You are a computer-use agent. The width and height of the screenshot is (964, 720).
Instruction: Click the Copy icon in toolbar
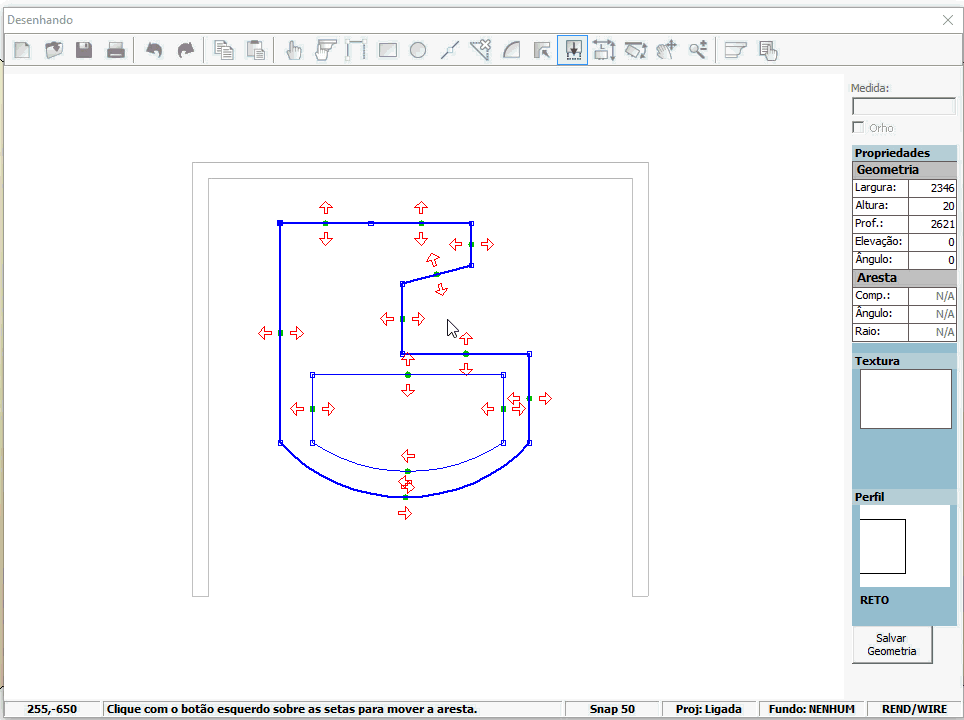224,50
